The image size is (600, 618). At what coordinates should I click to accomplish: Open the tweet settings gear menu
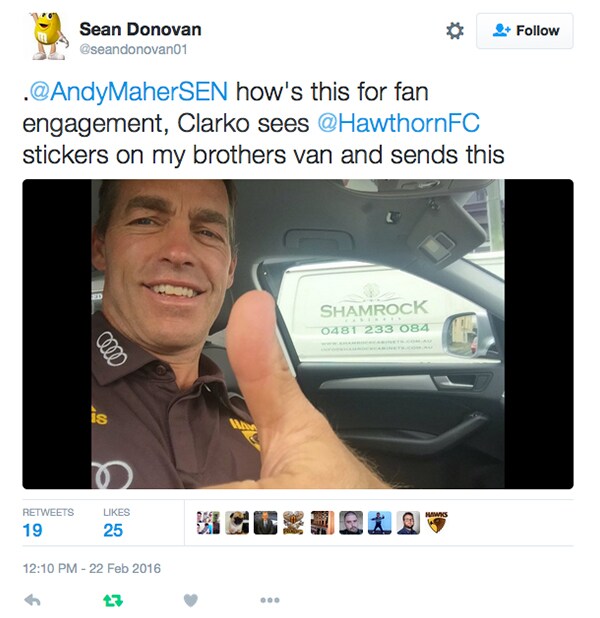point(455,31)
